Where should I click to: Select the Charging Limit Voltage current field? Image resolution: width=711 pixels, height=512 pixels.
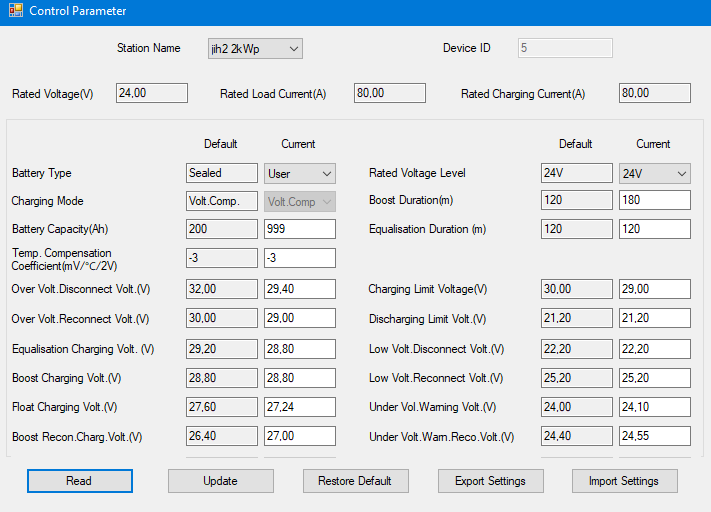point(654,290)
